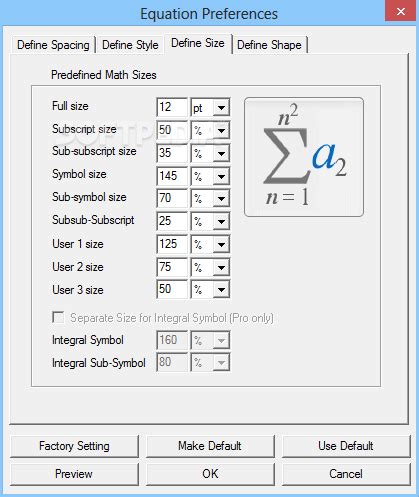Click the Full size label
Screen dimensions: 419x497
[x=70, y=106]
